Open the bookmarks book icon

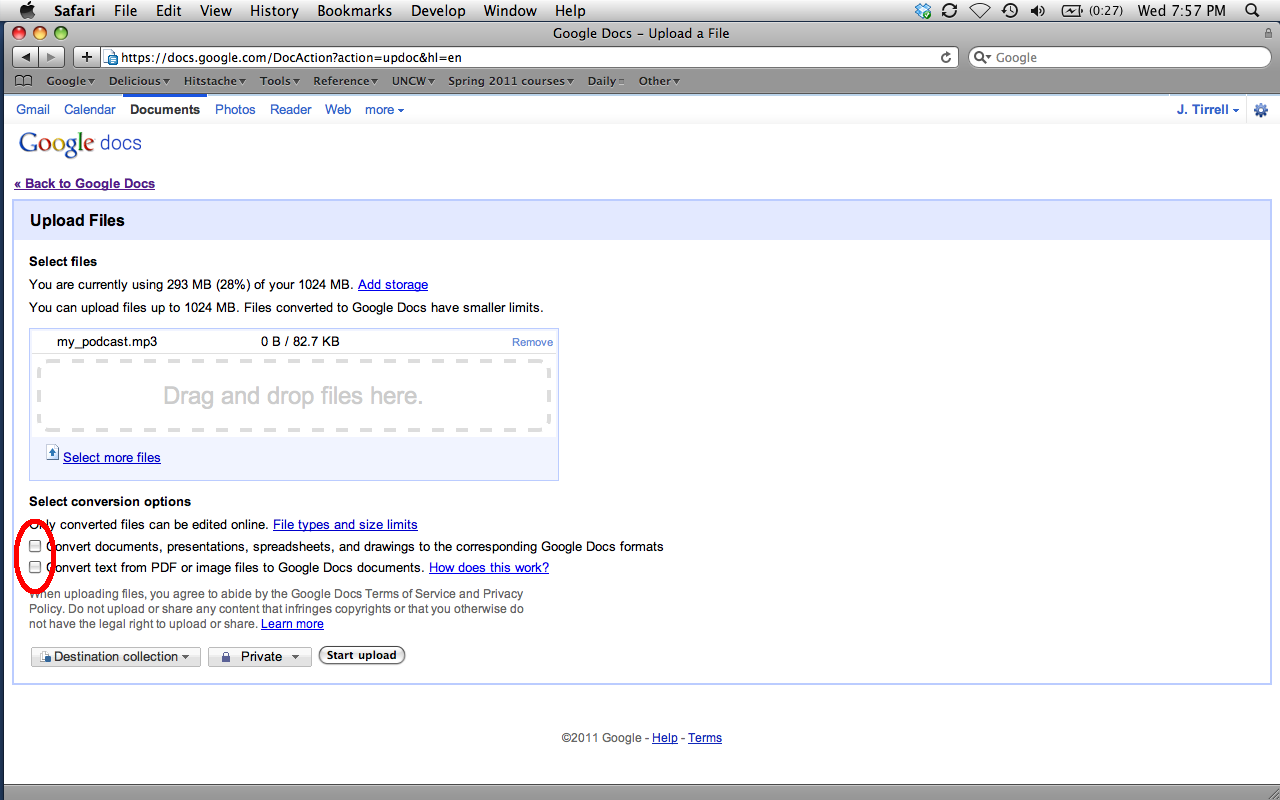click(x=24, y=81)
